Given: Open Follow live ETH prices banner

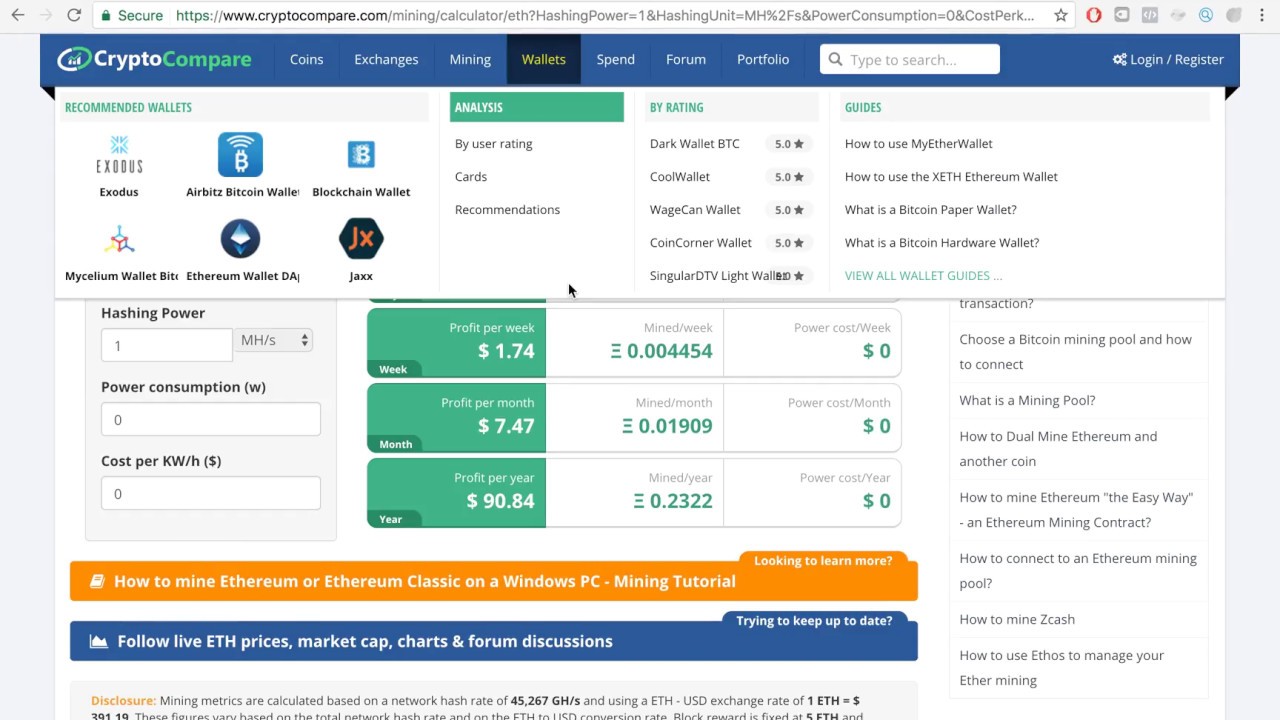Looking at the screenshot, I should coord(494,641).
